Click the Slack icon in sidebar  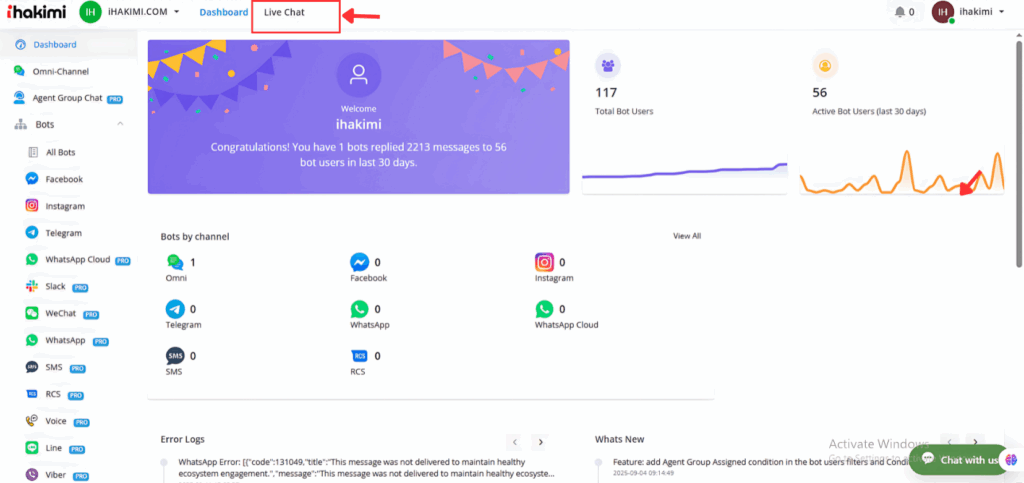click(x=33, y=287)
